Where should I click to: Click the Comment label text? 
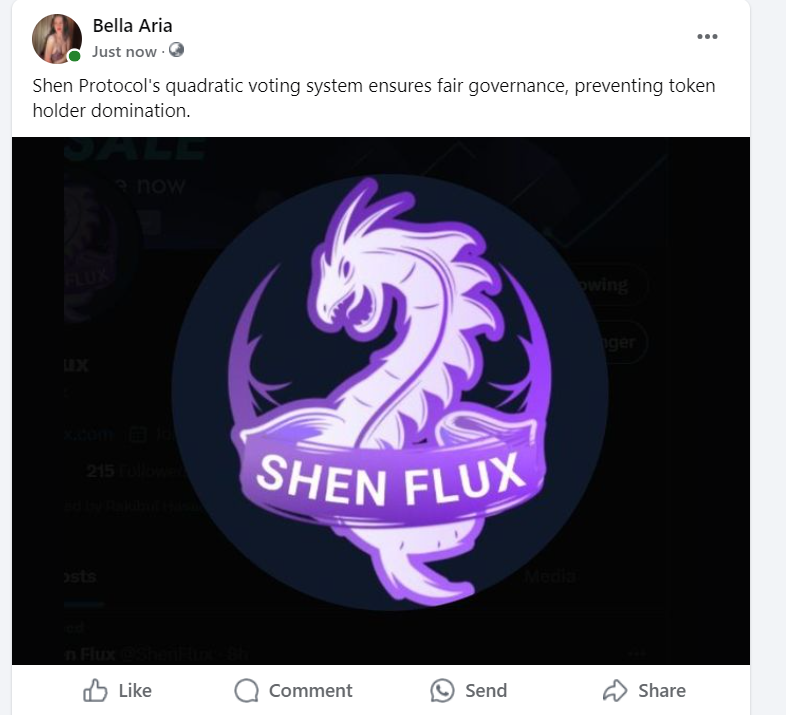pyautogui.click(x=311, y=690)
